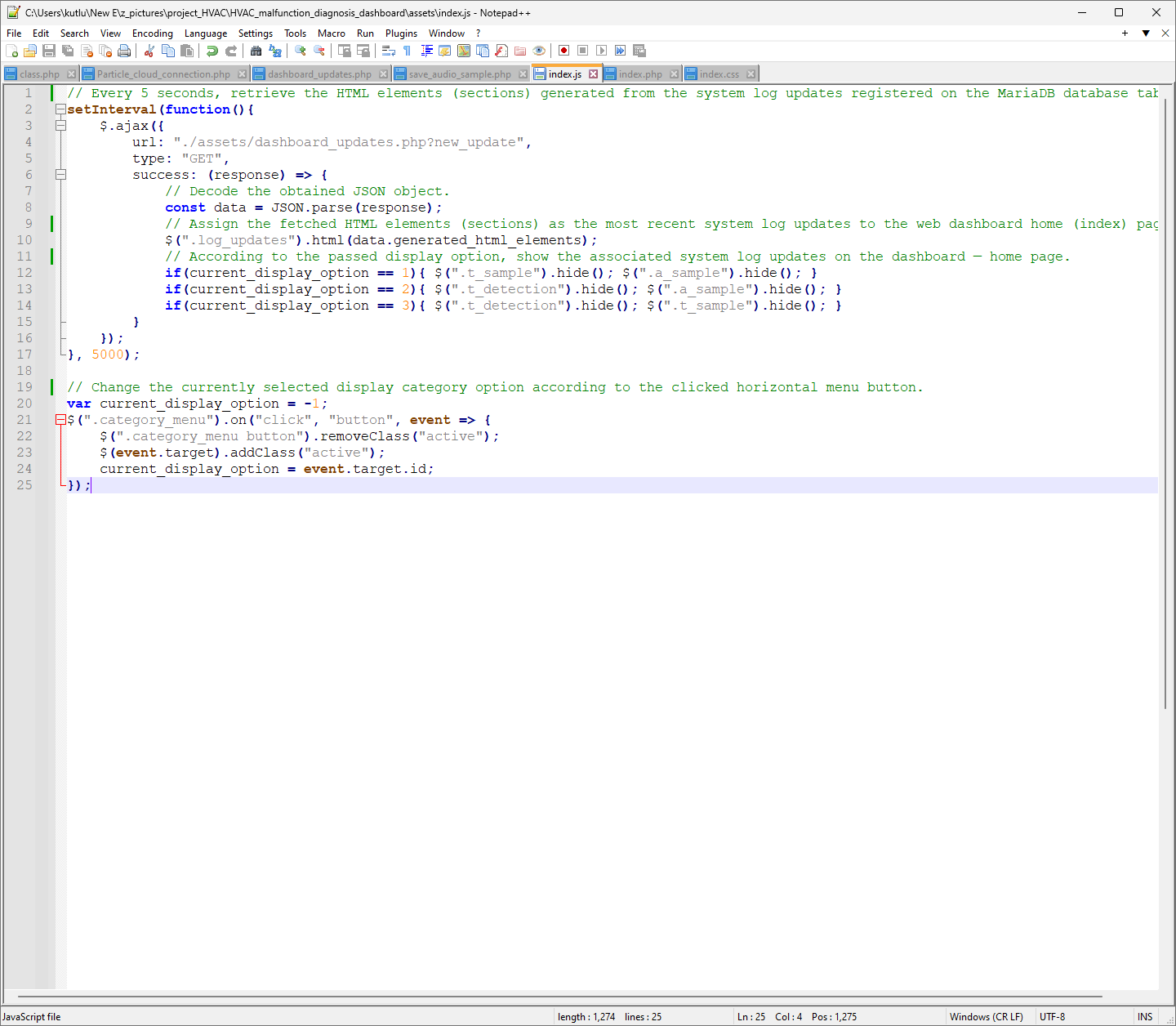The width and height of the screenshot is (1176, 1026).
Task: Toggle the Monitoring eye icon
Action: click(539, 51)
